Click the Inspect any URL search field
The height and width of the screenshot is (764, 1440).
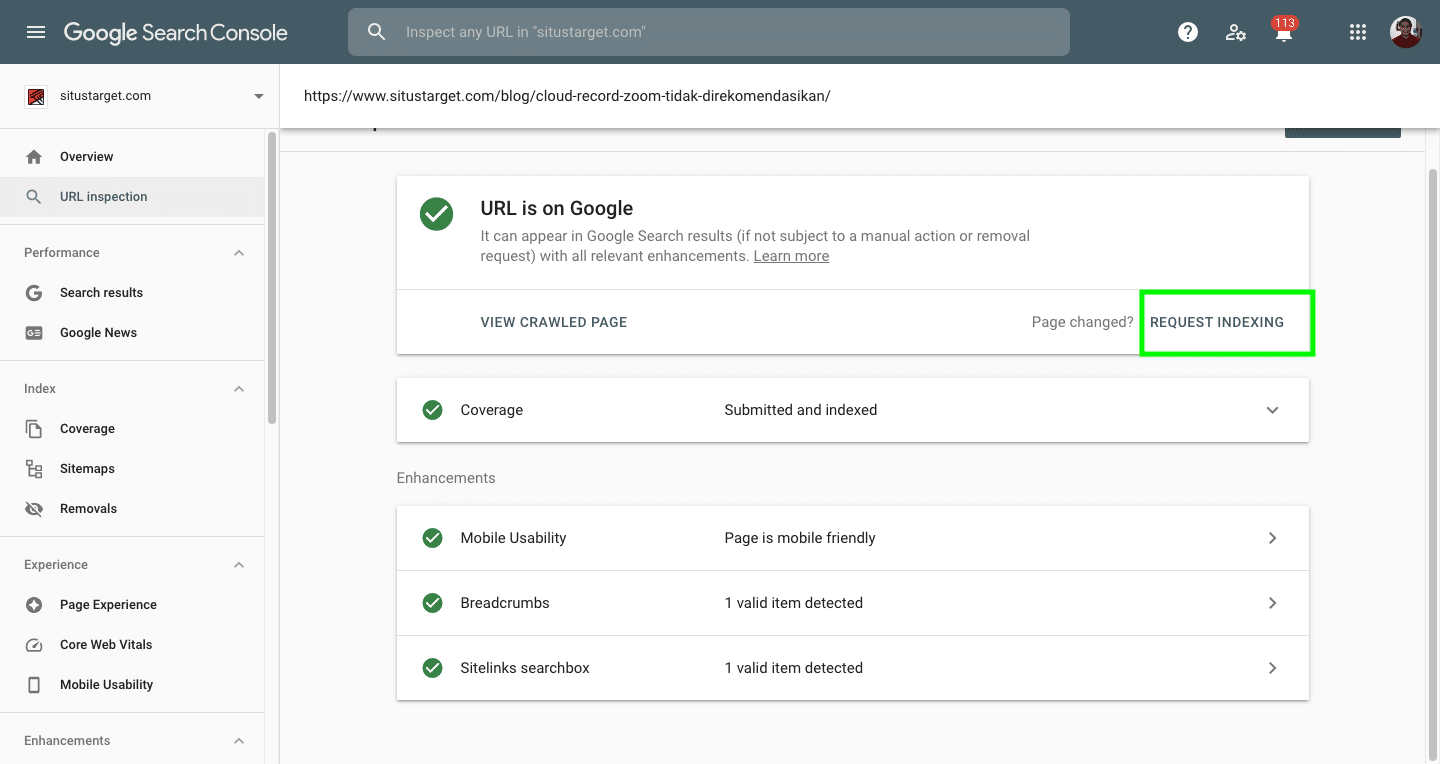(709, 32)
